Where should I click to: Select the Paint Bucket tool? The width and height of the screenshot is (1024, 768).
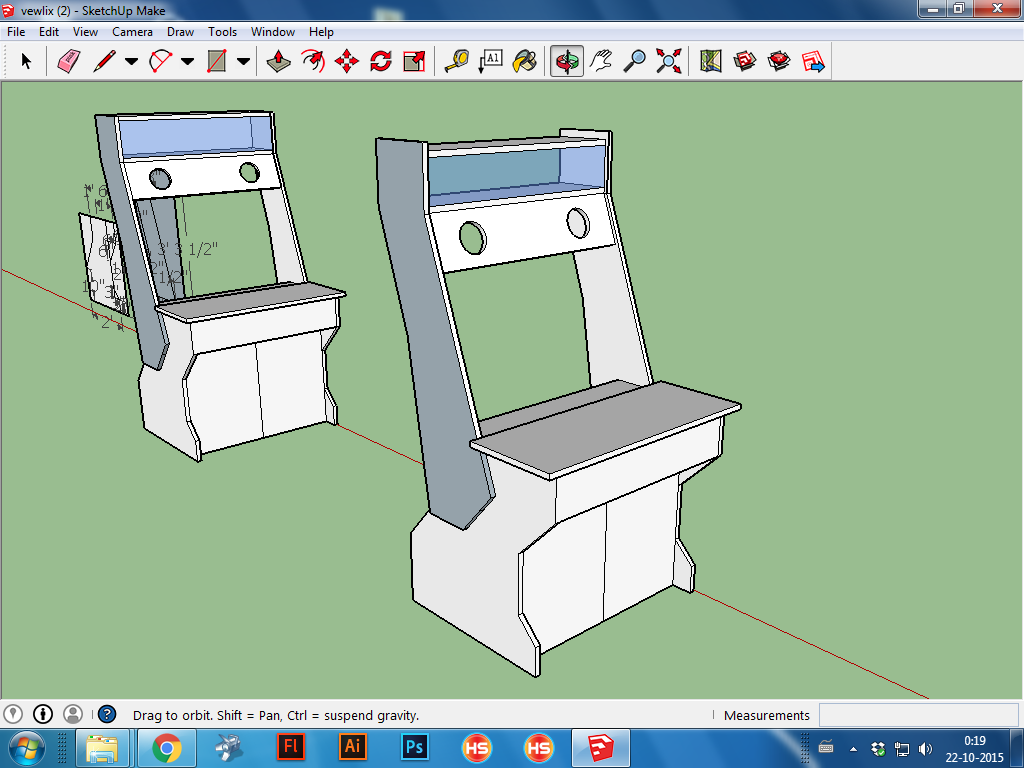(x=524, y=62)
